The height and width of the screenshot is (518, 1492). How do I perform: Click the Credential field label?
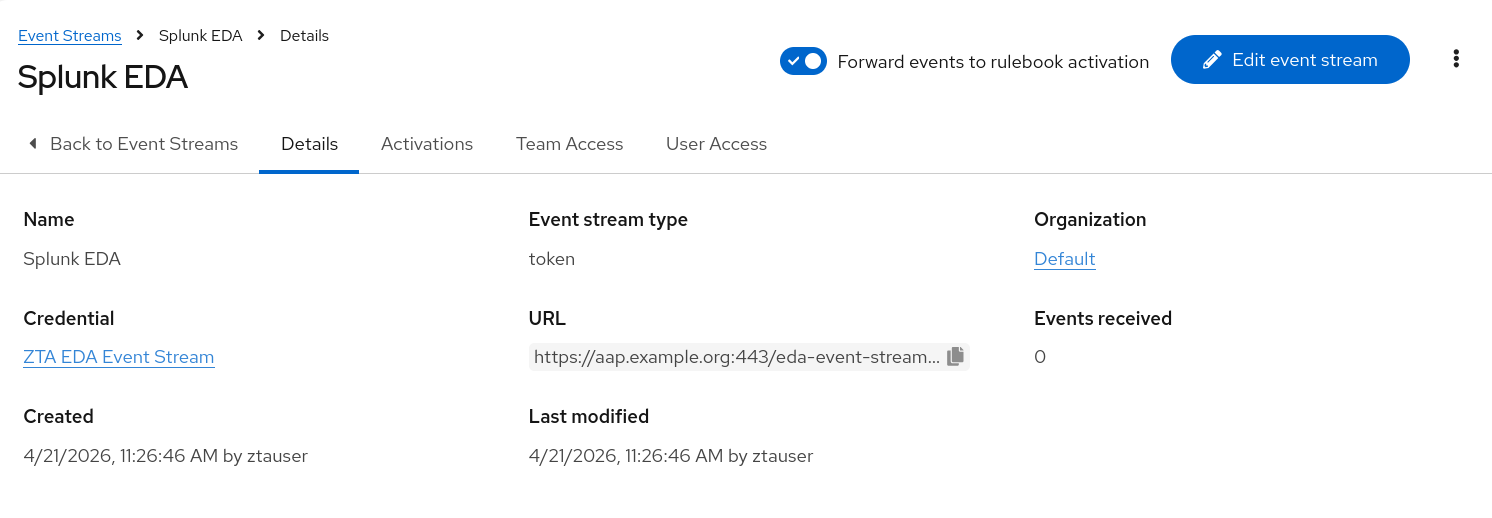coord(69,318)
